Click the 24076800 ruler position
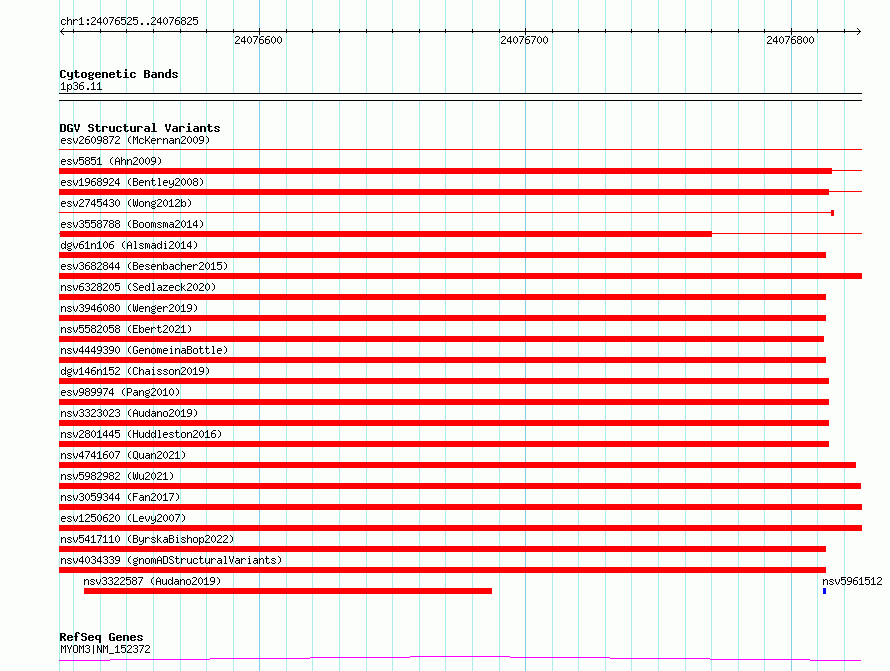890x671 pixels. 790,40
